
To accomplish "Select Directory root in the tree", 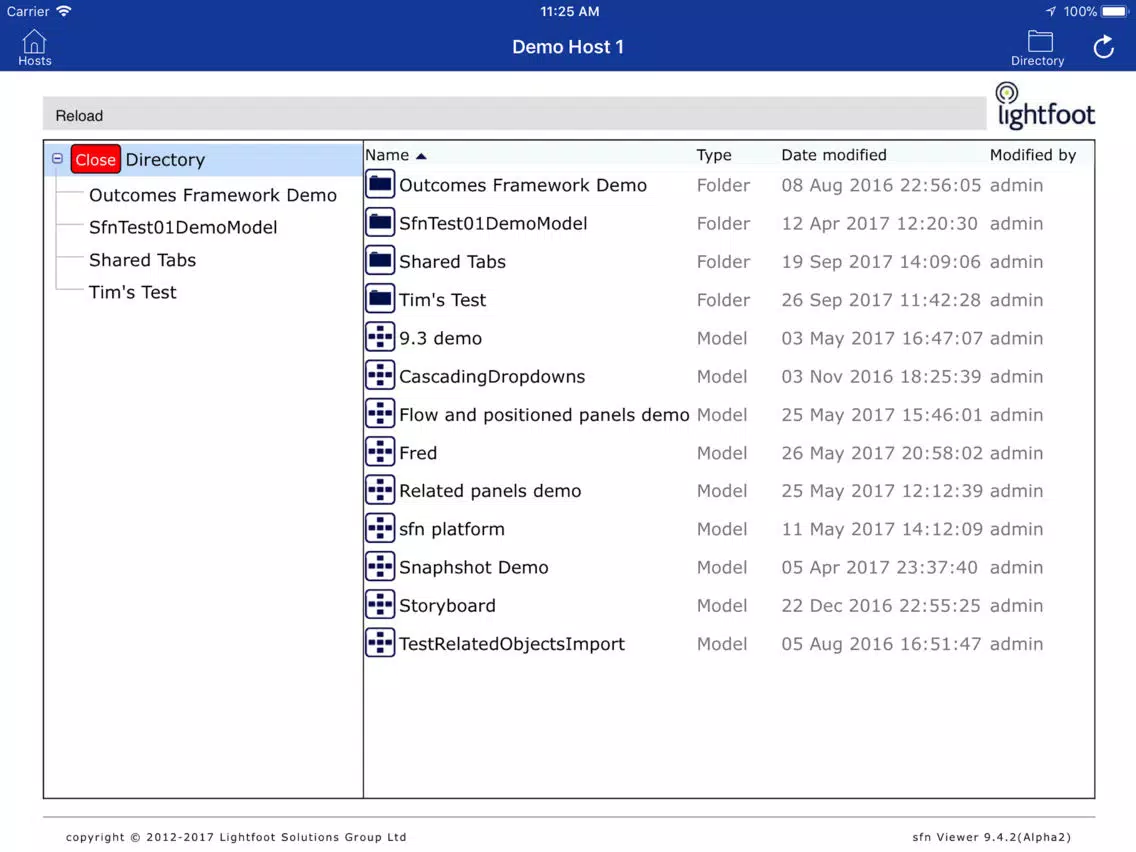I will (x=165, y=159).
